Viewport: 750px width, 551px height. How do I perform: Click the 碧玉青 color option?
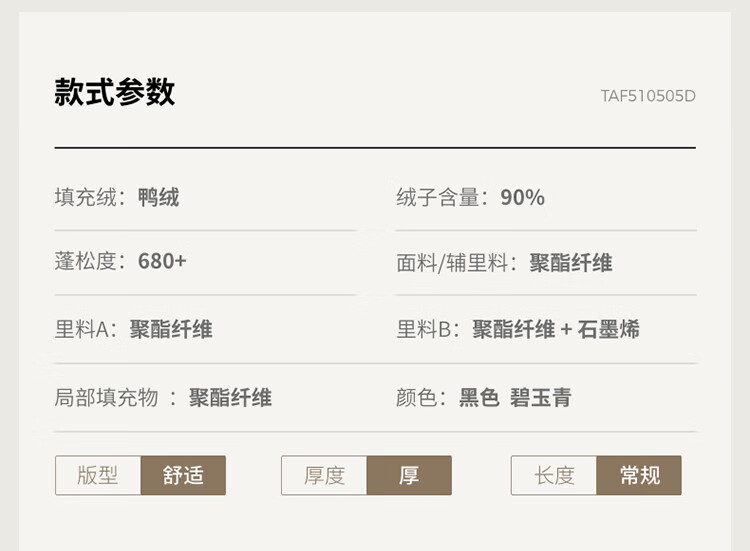541,398
